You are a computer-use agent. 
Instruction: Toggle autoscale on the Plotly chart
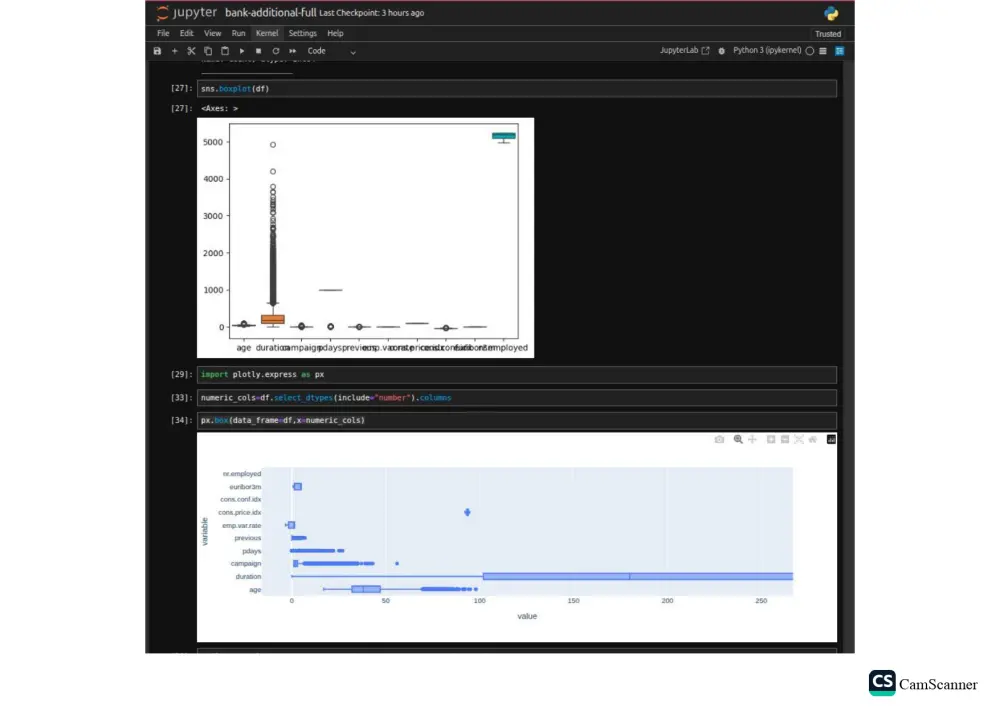pos(800,438)
